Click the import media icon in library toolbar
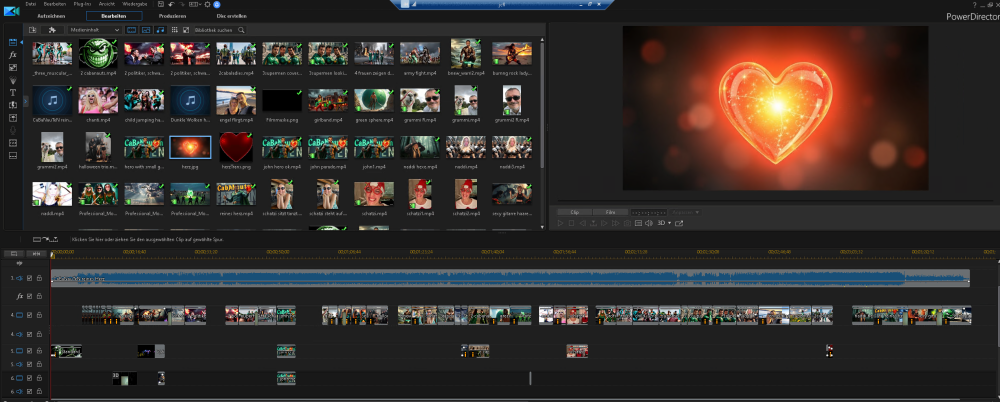The width and height of the screenshot is (1000, 402). 32,30
